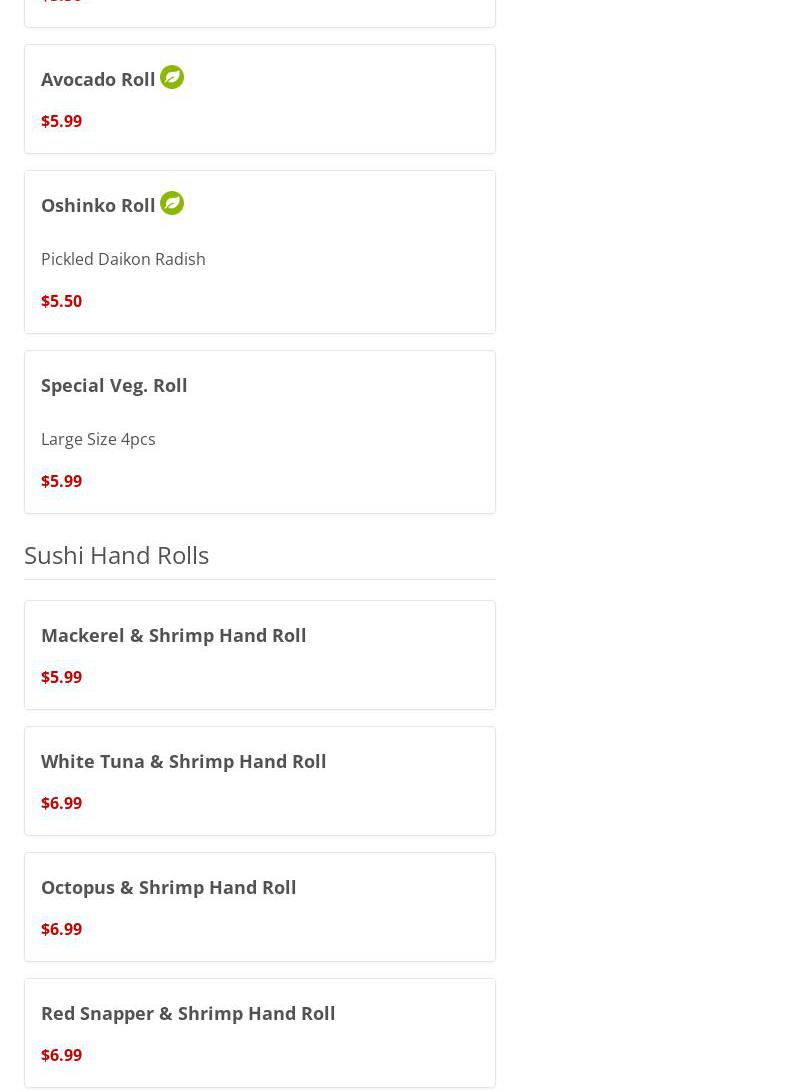The width and height of the screenshot is (785, 1092).
Task: Click the $5.50 price for Oshinko Roll
Action: tap(61, 301)
